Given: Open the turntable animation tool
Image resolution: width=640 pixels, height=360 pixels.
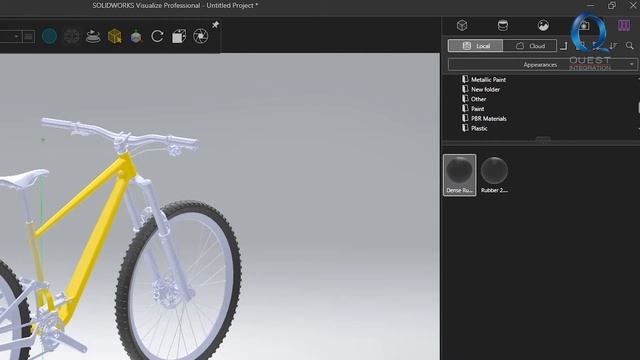Looking at the screenshot, I should pyautogui.click(x=93, y=36).
